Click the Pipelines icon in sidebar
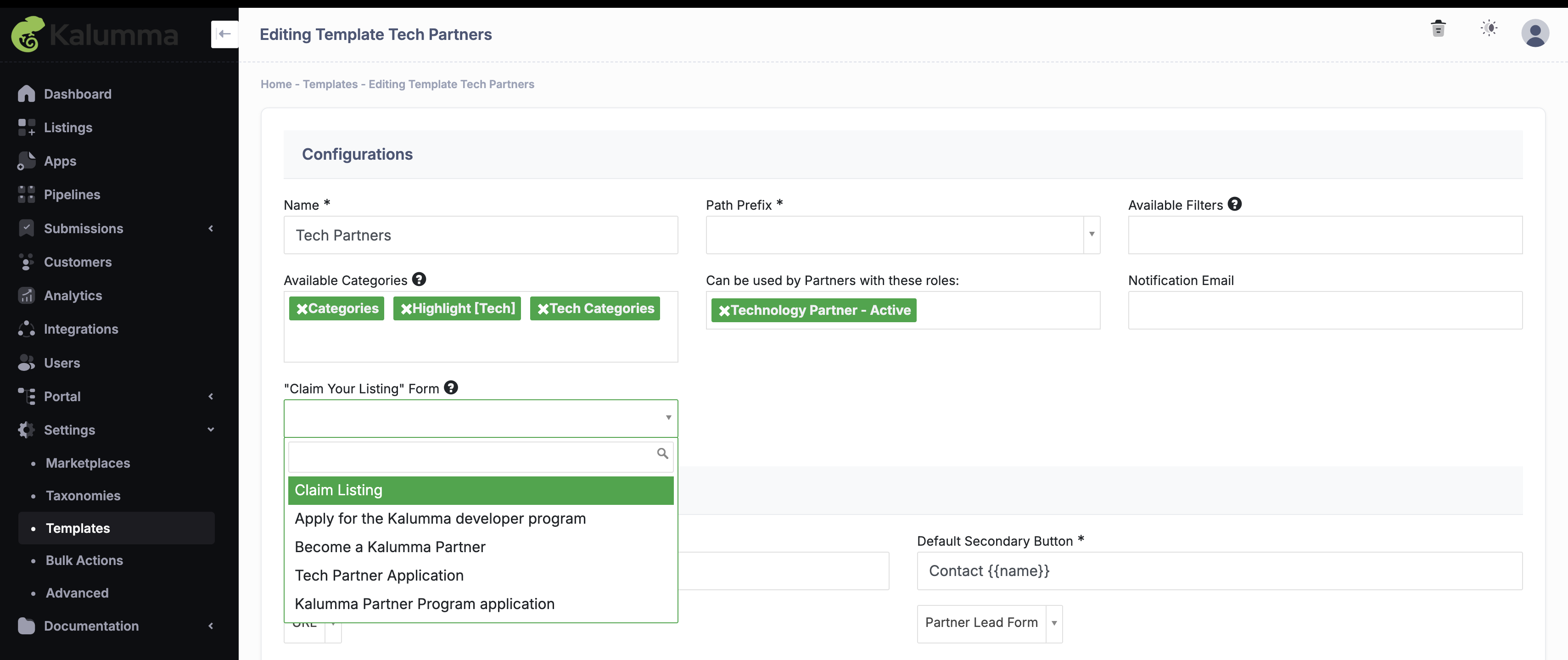This screenshot has width=1568, height=660. click(26, 194)
